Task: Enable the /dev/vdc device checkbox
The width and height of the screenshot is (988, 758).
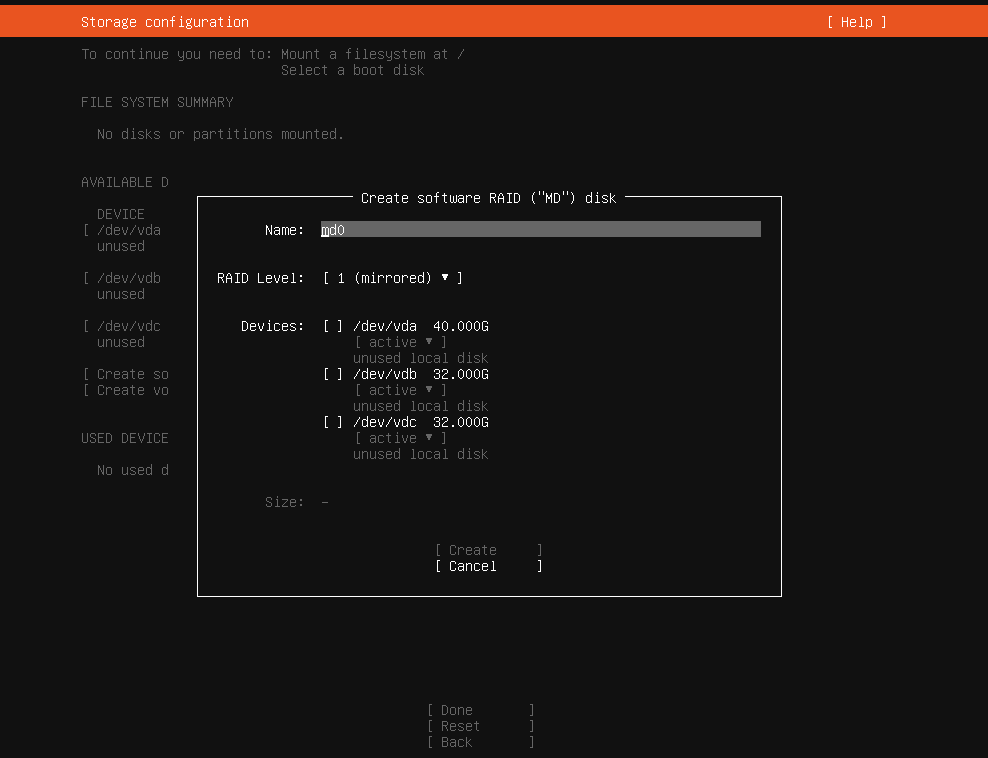Action: click(x=333, y=422)
